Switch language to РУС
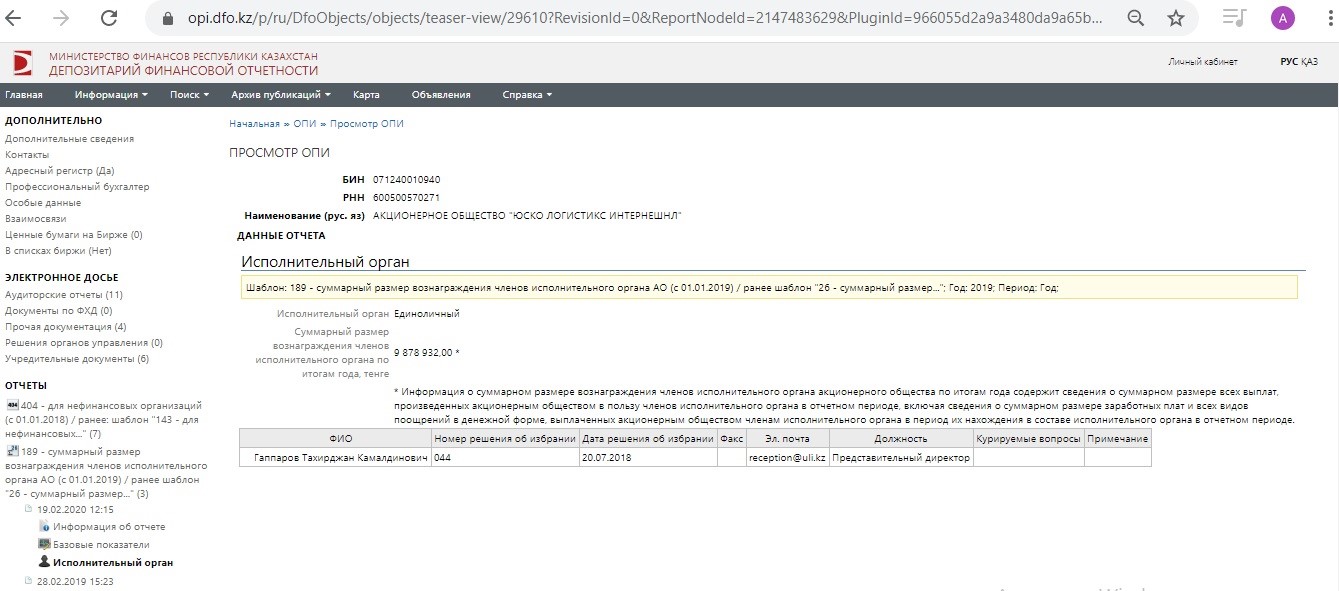Screen dimensions: 1339x591 (1289, 62)
